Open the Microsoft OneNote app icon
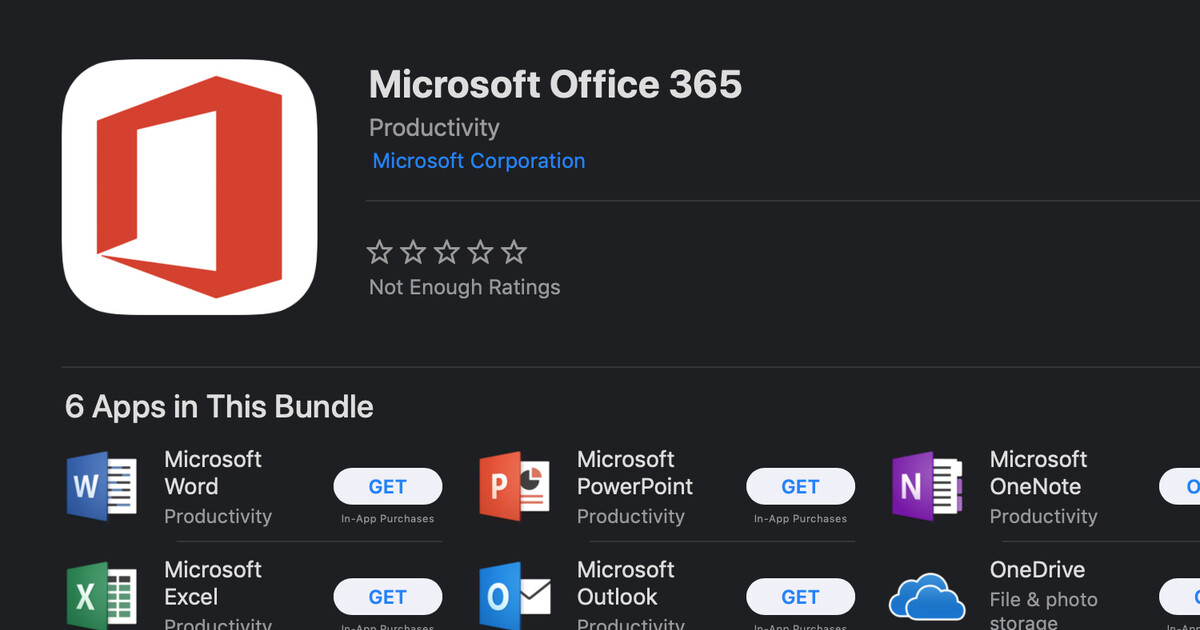 click(x=927, y=487)
